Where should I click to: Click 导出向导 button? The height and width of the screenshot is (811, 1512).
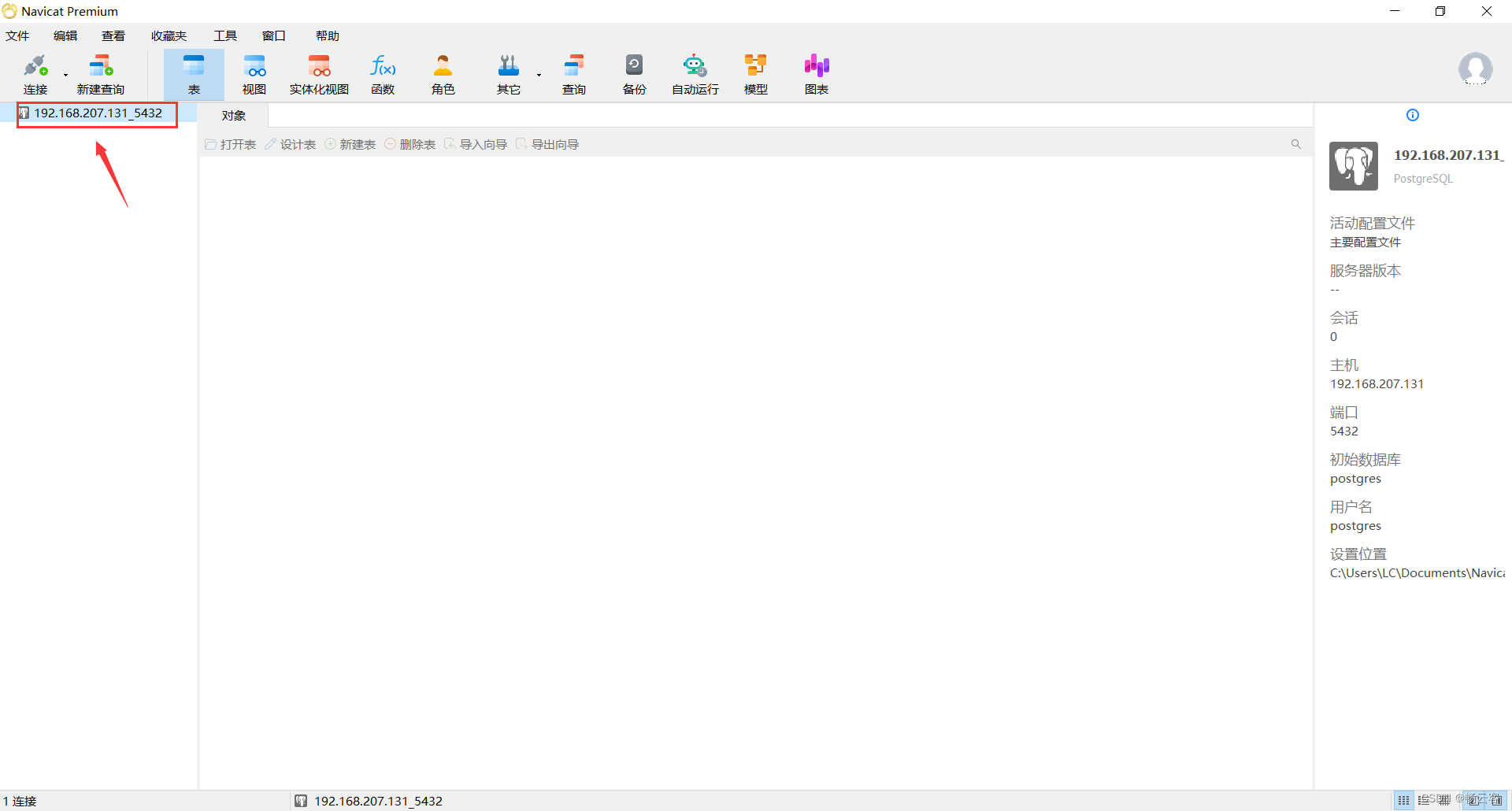(x=547, y=145)
